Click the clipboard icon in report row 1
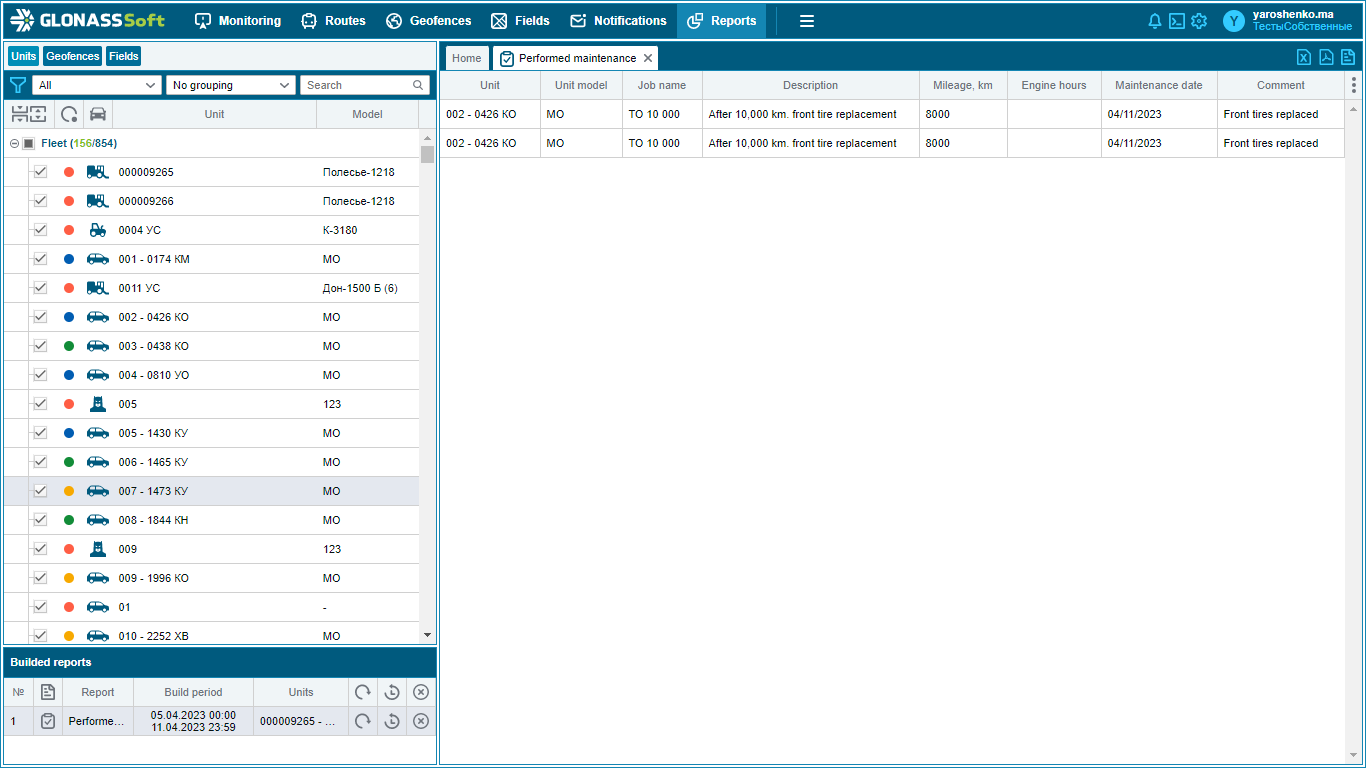 click(x=47, y=721)
